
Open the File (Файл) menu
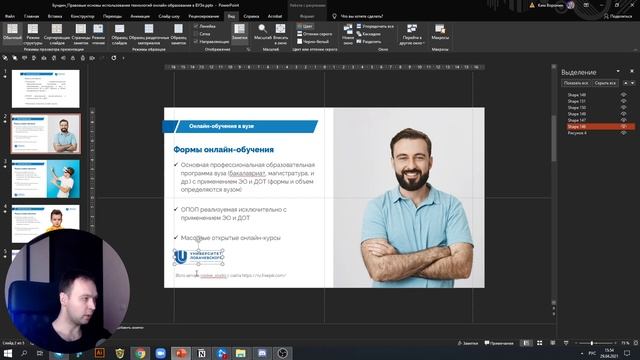[10, 16]
